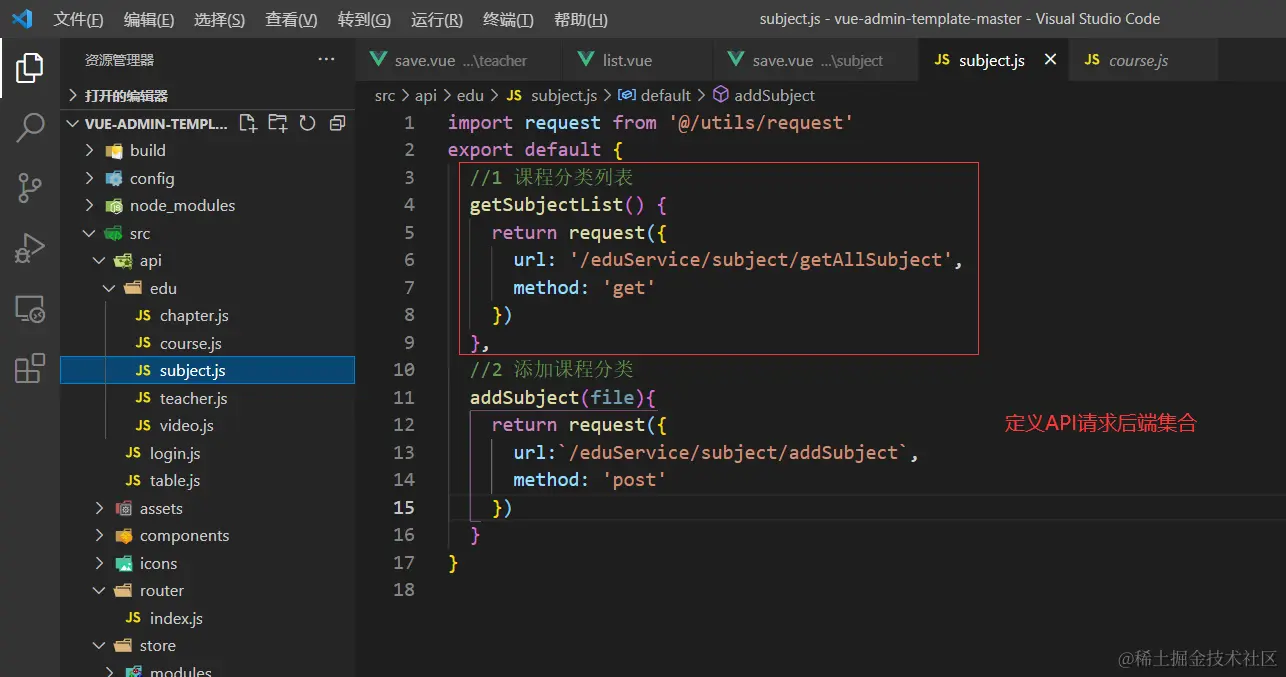The width and height of the screenshot is (1286, 677).
Task: Click line number 15 in the gutter
Action: point(404,507)
